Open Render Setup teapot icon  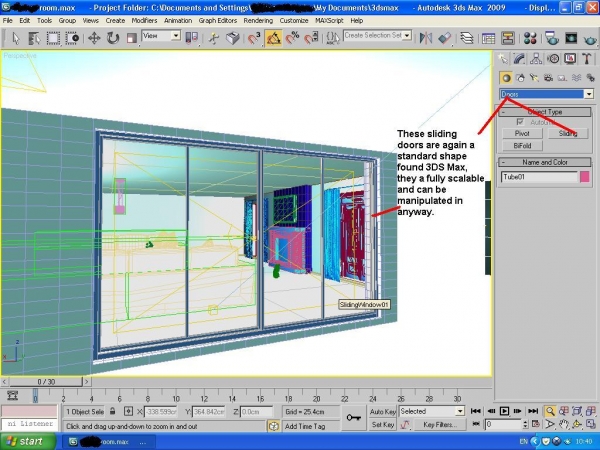click(x=551, y=38)
